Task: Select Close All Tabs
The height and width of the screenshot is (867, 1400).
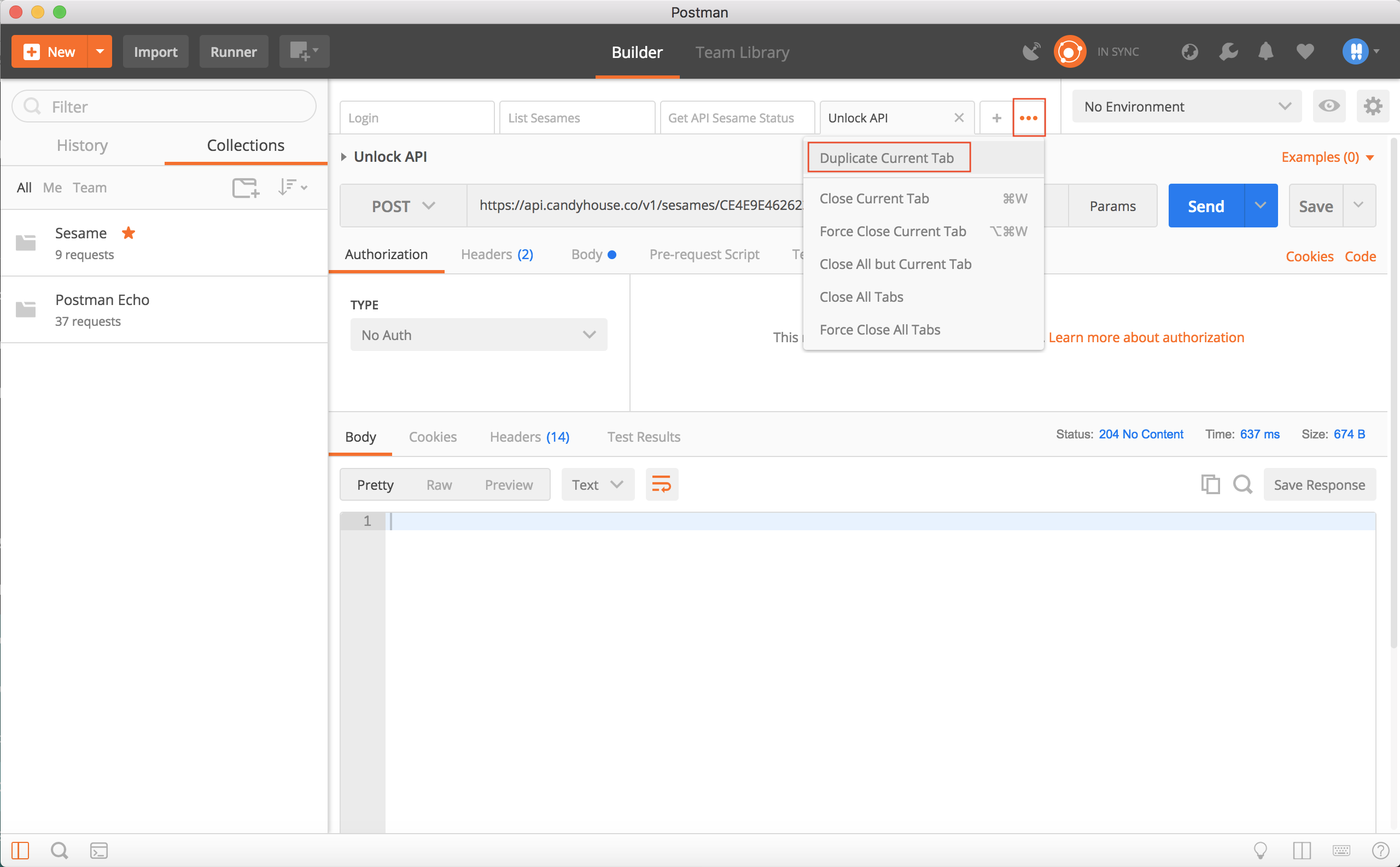Action: tap(923, 296)
